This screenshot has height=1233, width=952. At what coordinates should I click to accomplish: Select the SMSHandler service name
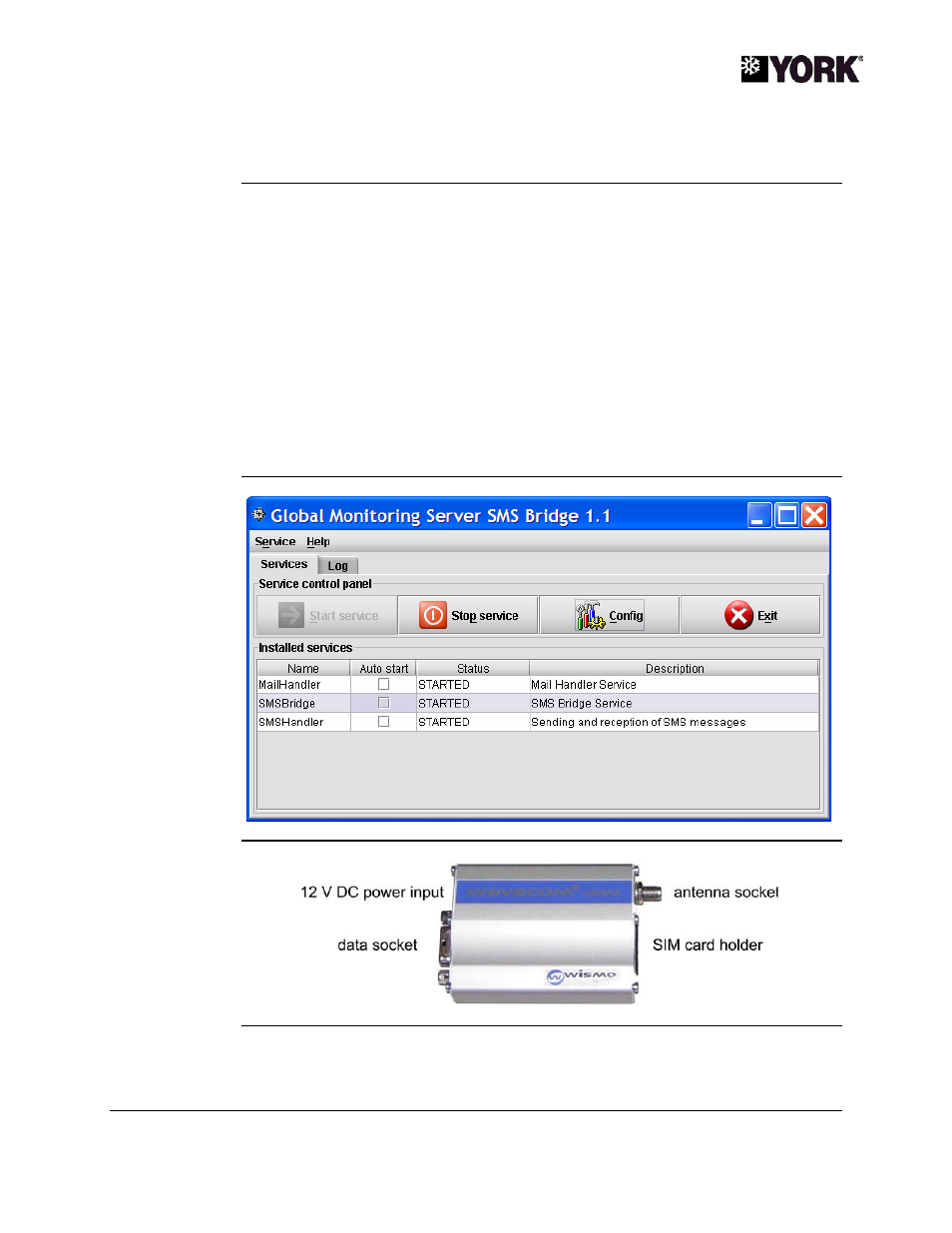290,722
